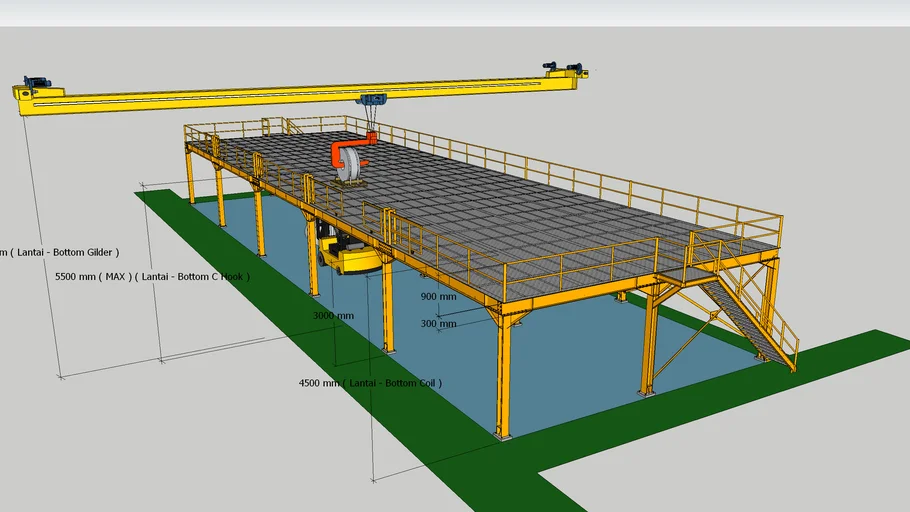The height and width of the screenshot is (512, 910).
Task: Click the "4500 mm ( Lantai - Bottom Coil )" label
Action: (370, 383)
